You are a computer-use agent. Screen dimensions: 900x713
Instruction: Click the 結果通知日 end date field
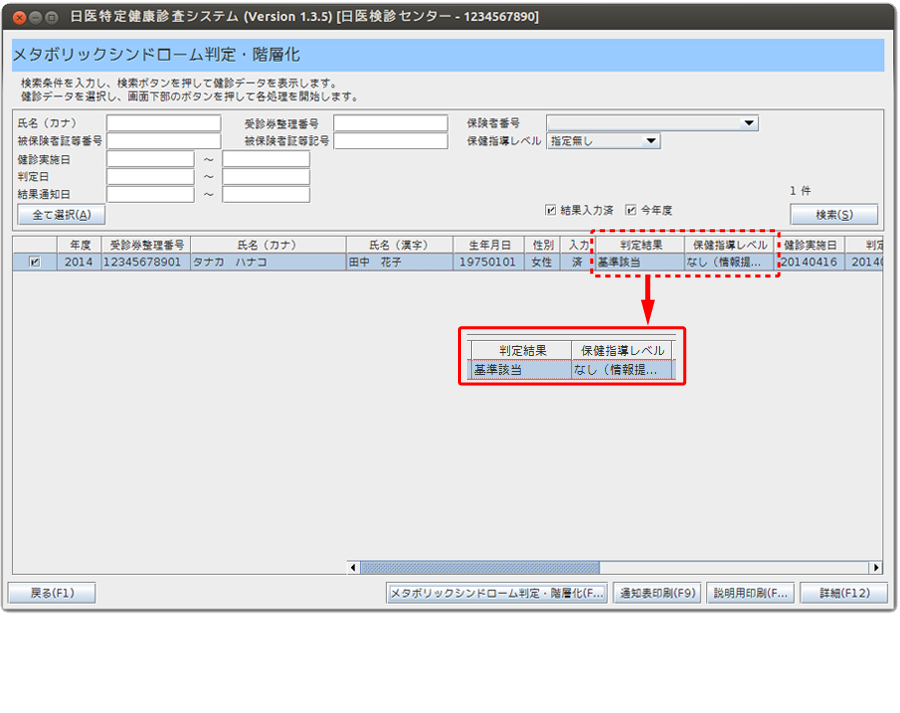266,195
